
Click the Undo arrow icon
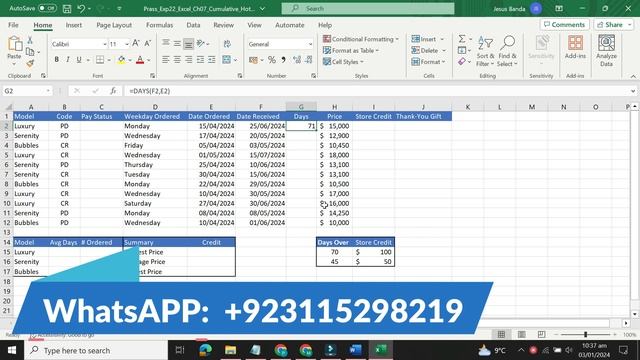pos(81,9)
